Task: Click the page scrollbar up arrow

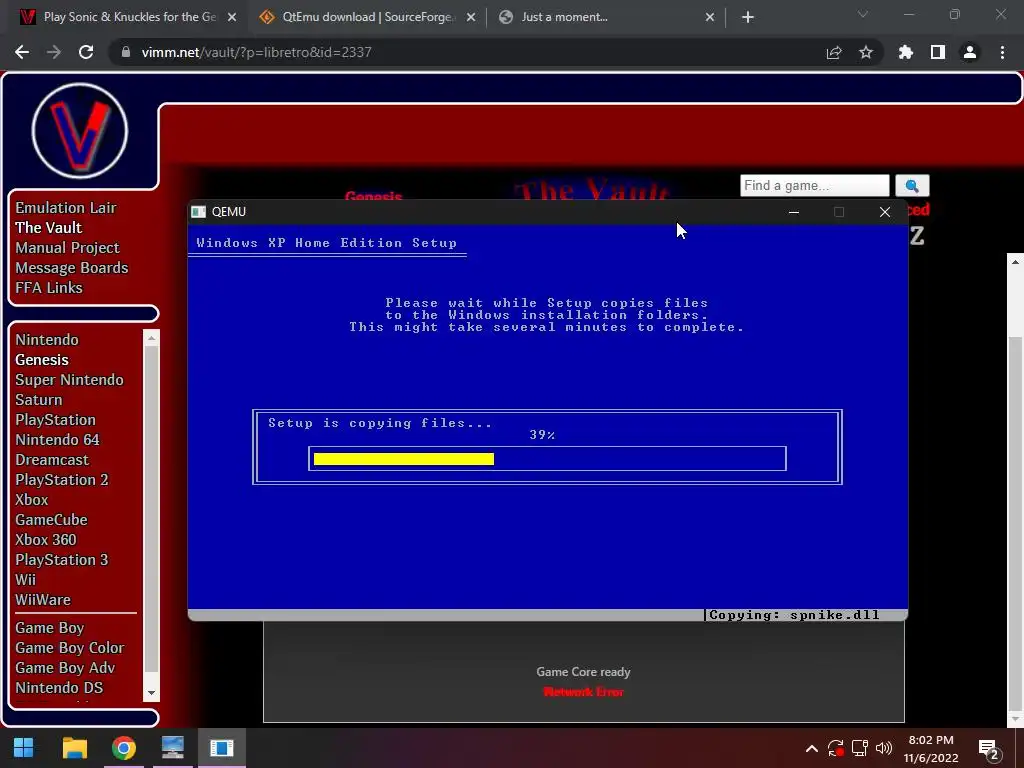Action: [1015, 262]
